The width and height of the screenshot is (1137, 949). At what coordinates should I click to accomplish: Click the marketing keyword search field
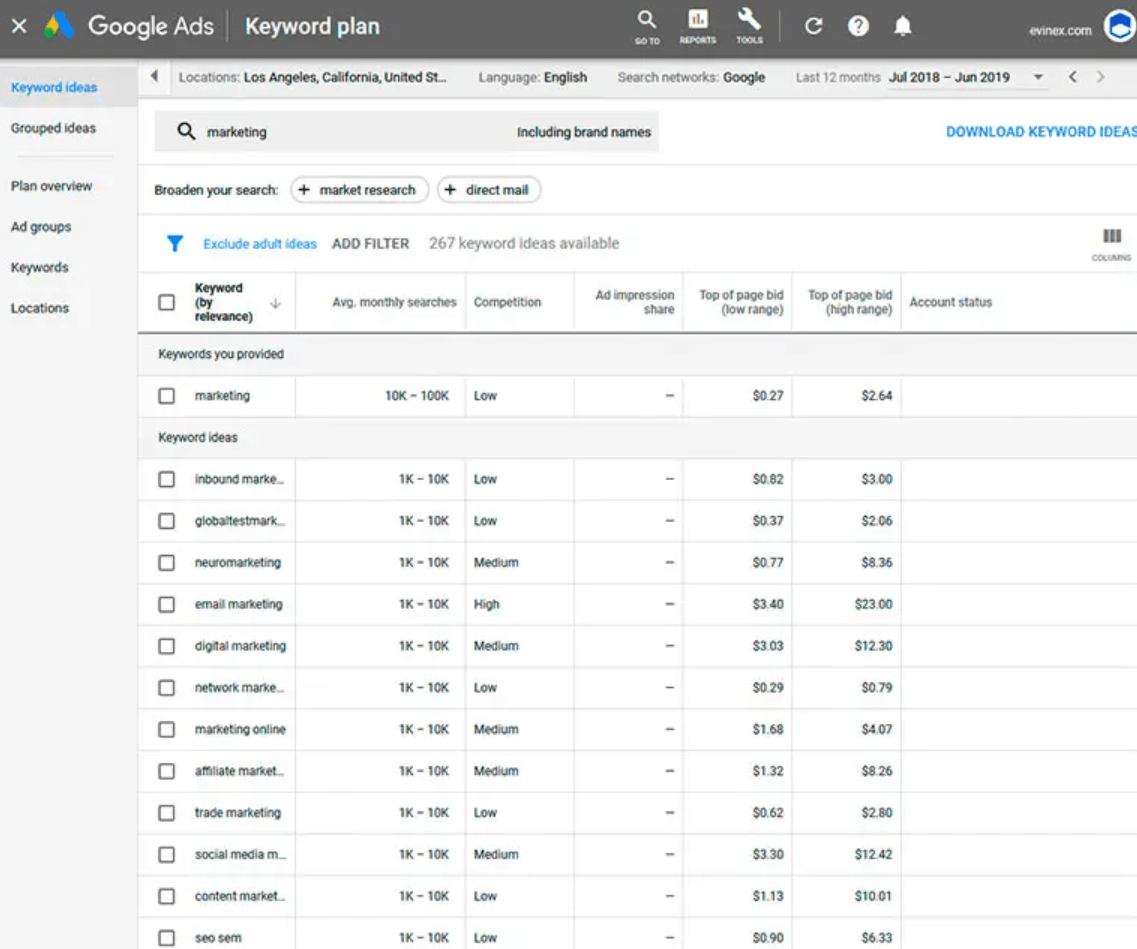[406, 132]
